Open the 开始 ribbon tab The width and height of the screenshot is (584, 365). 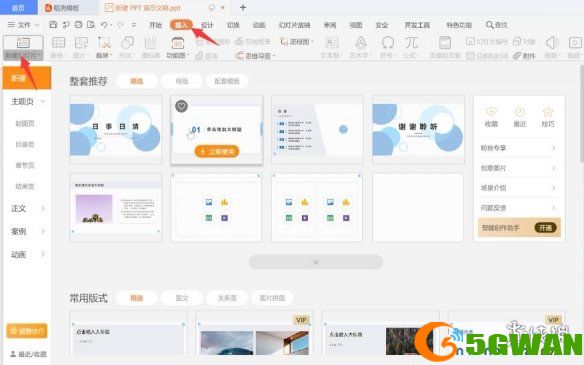[155, 25]
